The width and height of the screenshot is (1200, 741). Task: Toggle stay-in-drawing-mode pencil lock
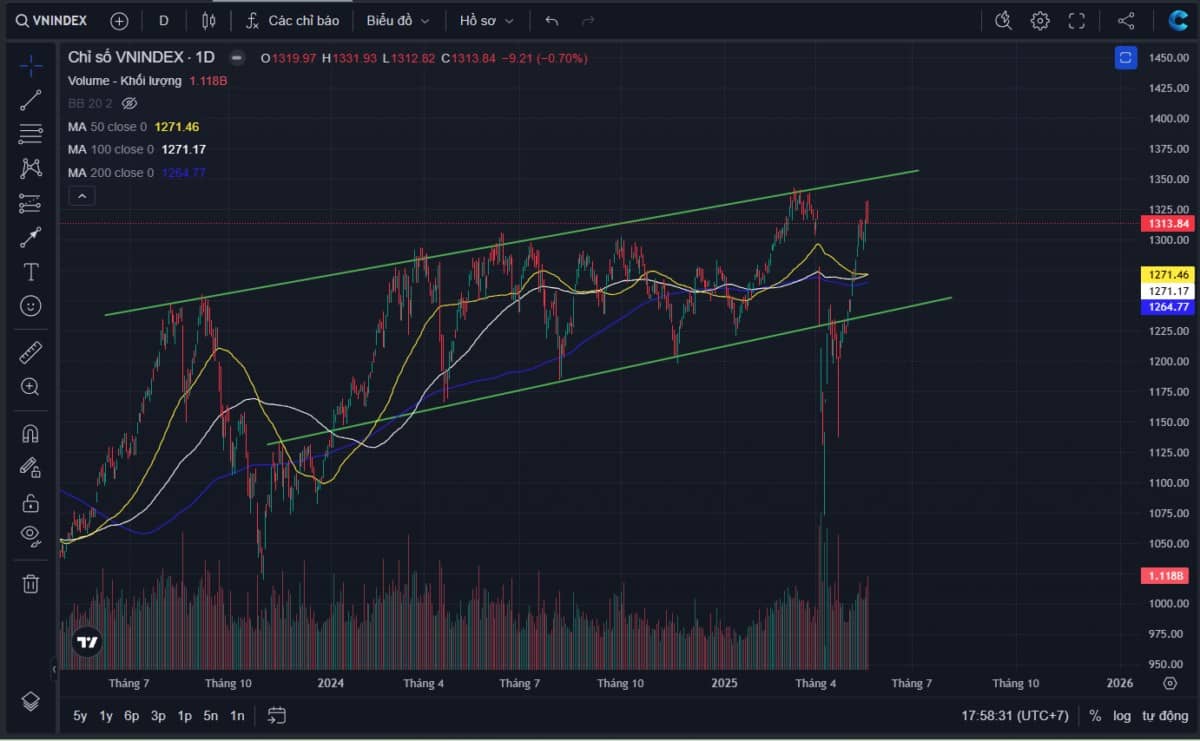coord(31,468)
